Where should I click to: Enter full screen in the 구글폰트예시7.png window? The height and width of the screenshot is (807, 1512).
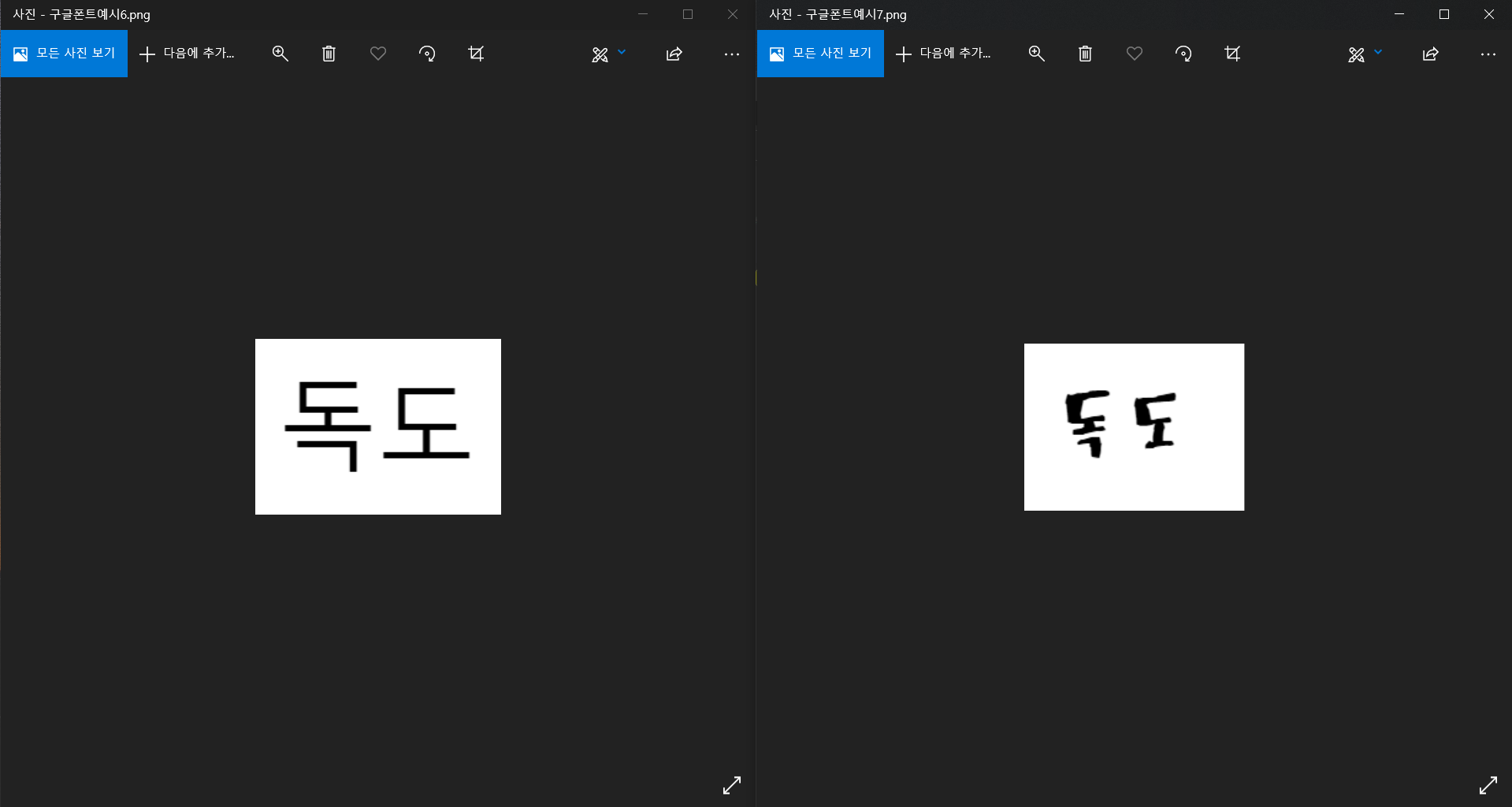pyautogui.click(x=1488, y=785)
